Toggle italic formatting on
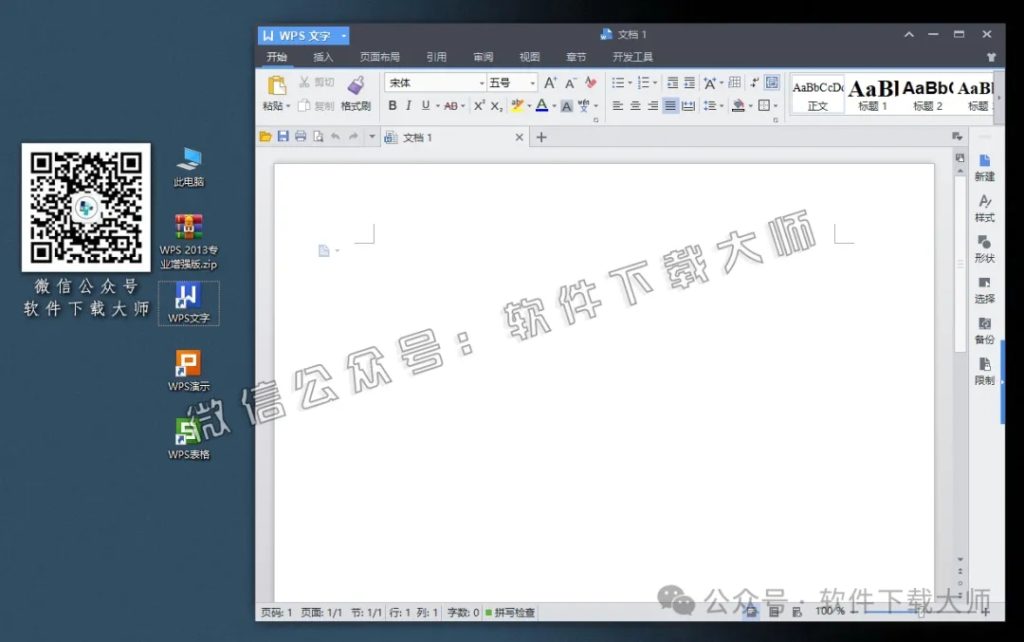 tap(409, 105)
